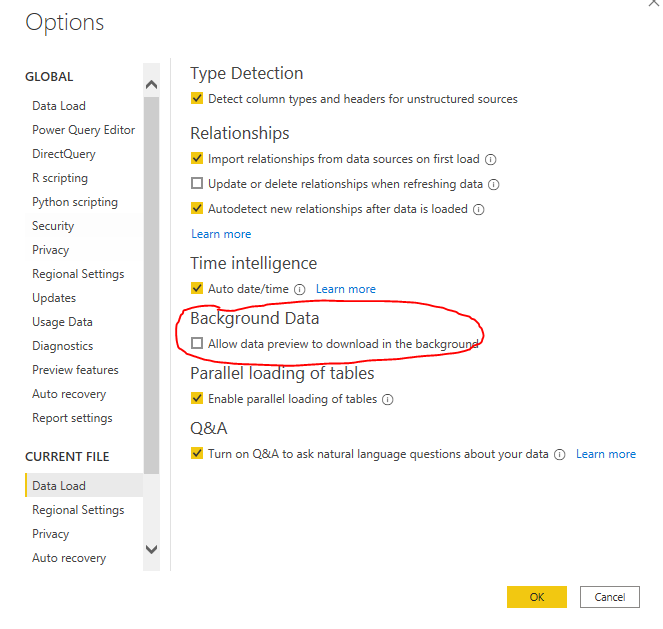Show info icon for Update or delete relationships
The width and height of the screenshot is (663, 629).
point(493,185)
